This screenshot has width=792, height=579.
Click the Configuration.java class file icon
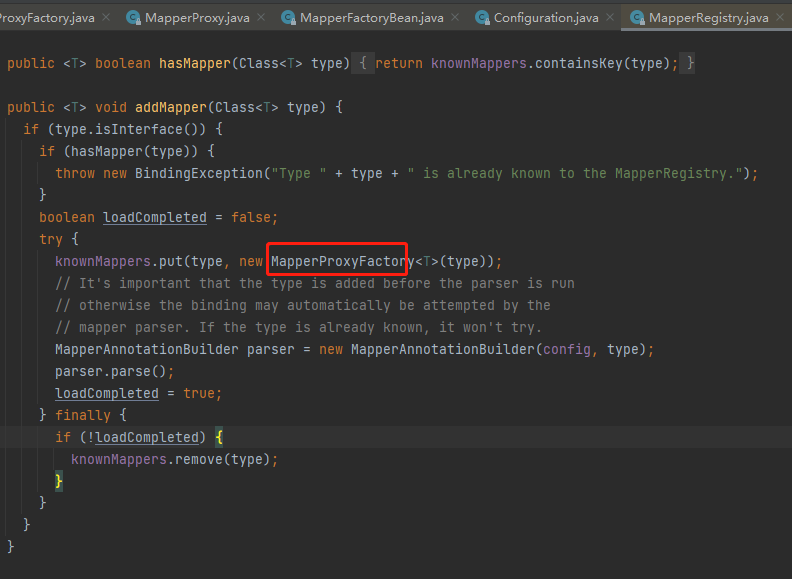click(x=482, y=18)
